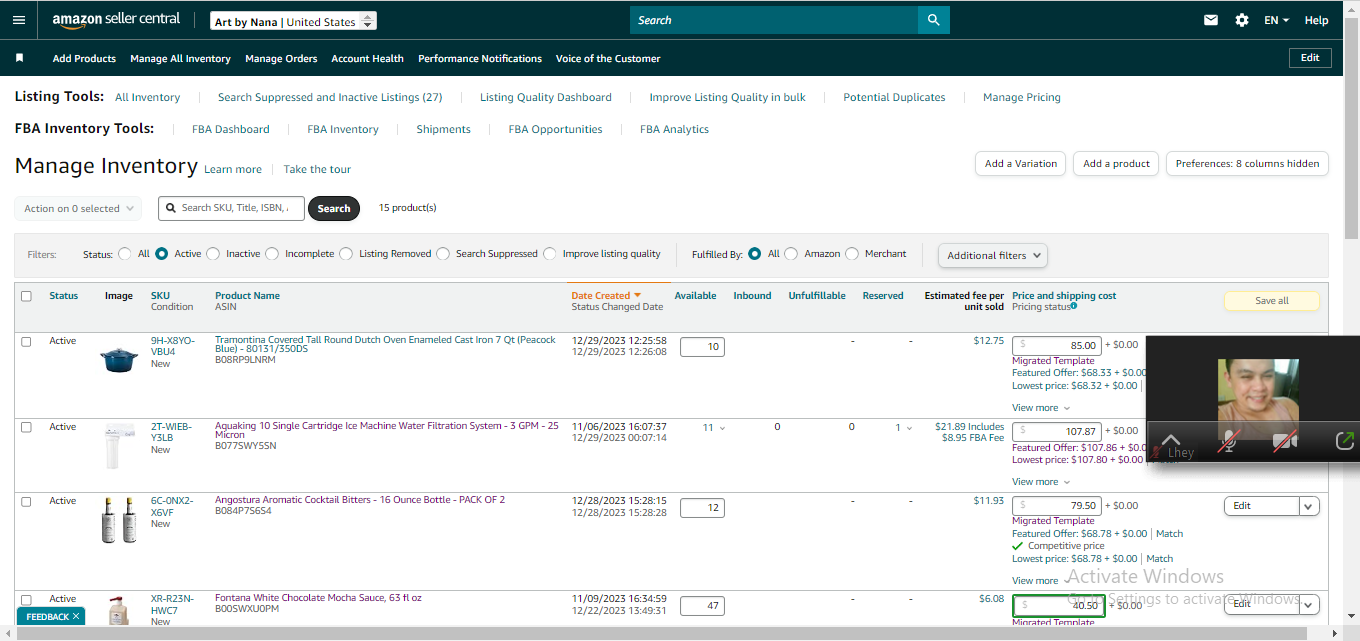Check the Tramontina Dutch Oven row checkbox
The width and height of the screenshot is (1360, 641).
[x=26, y=341]
